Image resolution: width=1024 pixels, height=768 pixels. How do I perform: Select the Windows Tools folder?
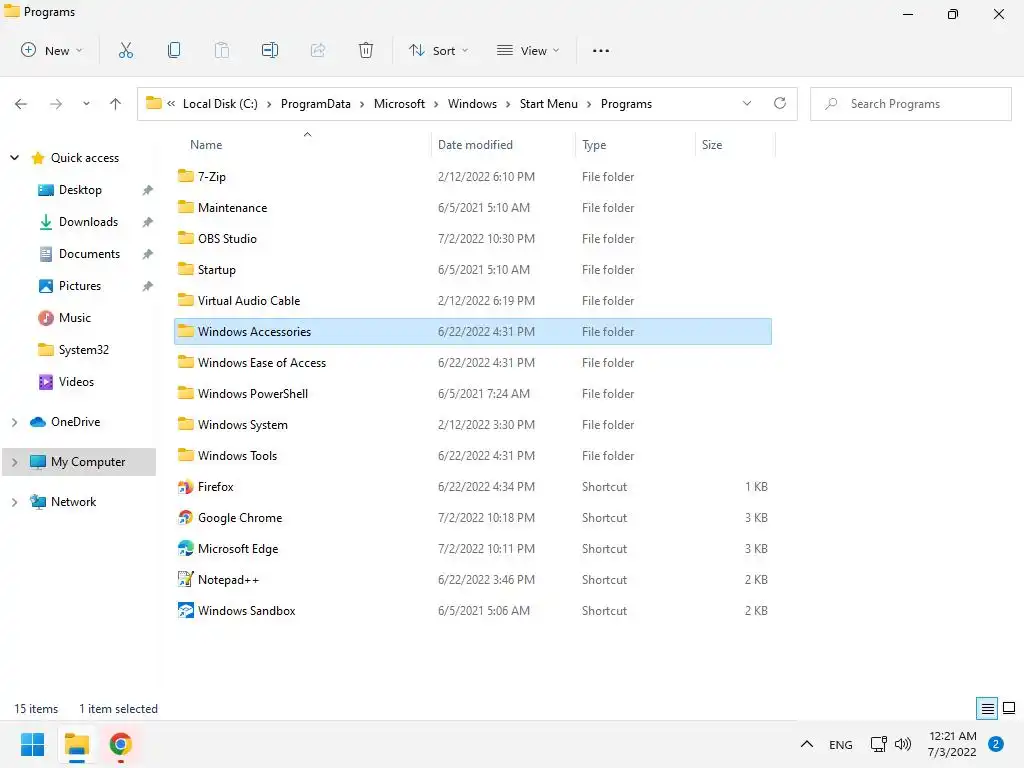473,456
